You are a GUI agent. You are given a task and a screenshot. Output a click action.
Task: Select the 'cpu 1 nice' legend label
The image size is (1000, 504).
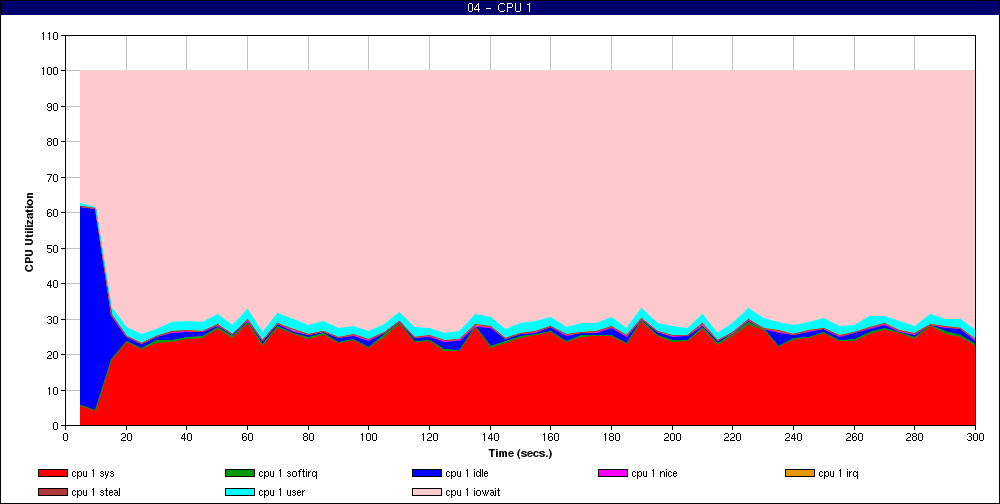click(x=654, y=473)
